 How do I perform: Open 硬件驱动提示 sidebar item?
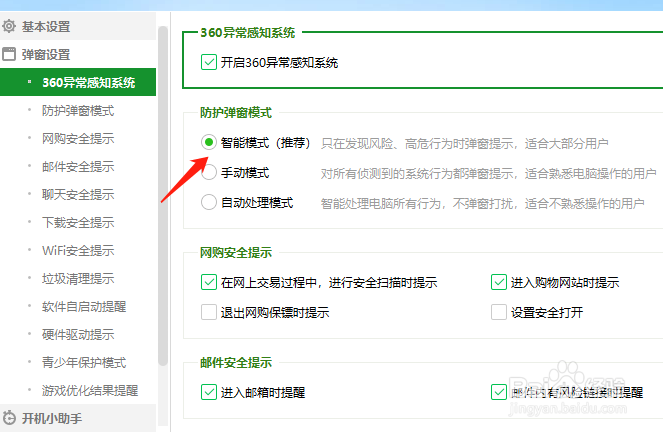[x=78, y=334]
